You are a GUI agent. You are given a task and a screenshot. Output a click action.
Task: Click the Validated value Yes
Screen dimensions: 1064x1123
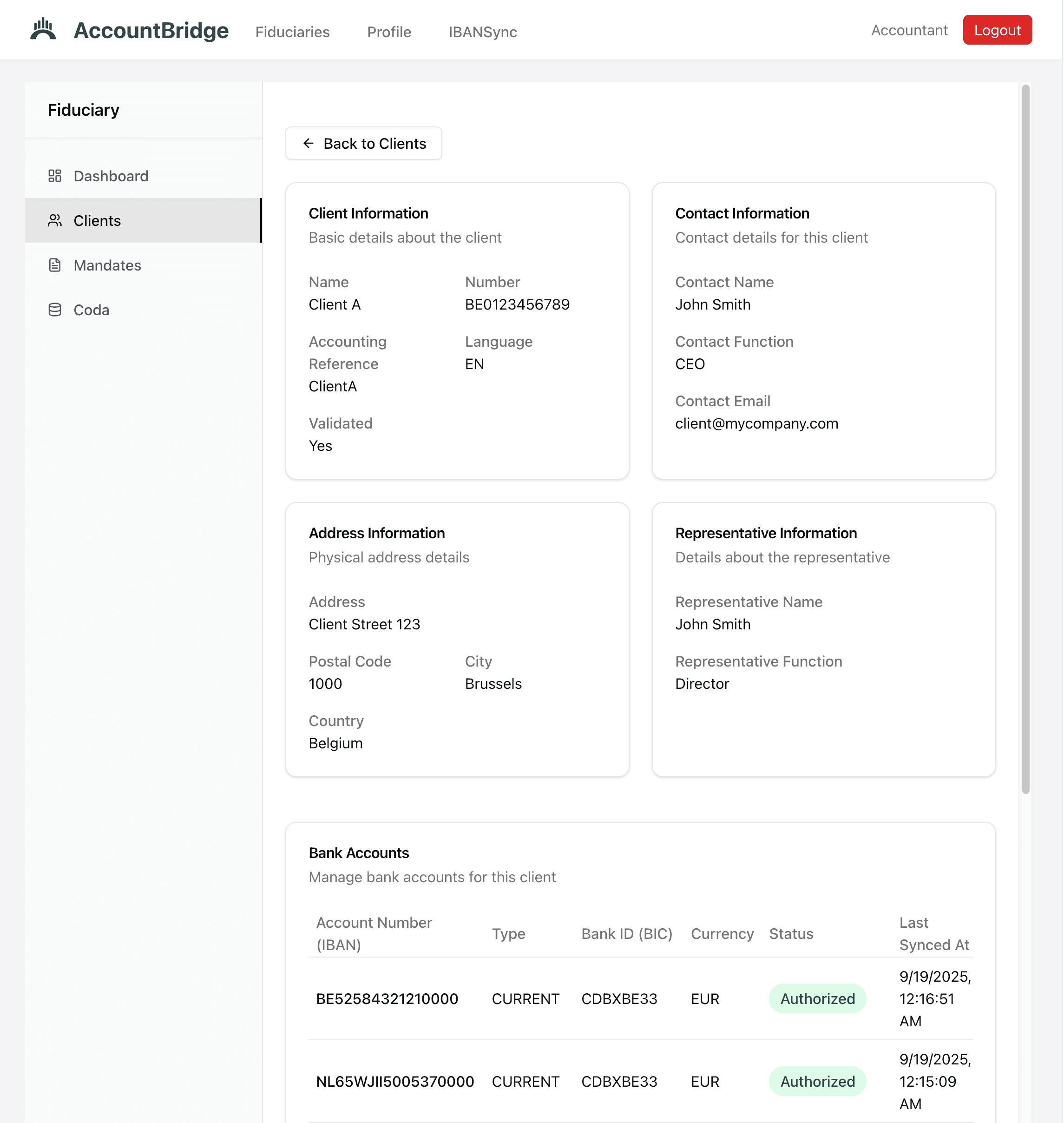321,446
